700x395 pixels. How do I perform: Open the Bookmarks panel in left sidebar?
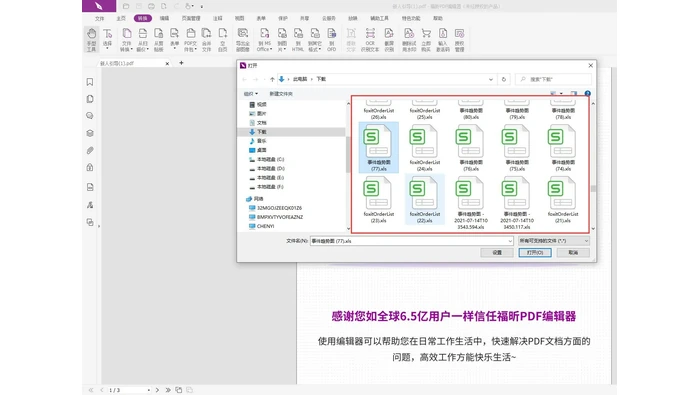[90, 82]
